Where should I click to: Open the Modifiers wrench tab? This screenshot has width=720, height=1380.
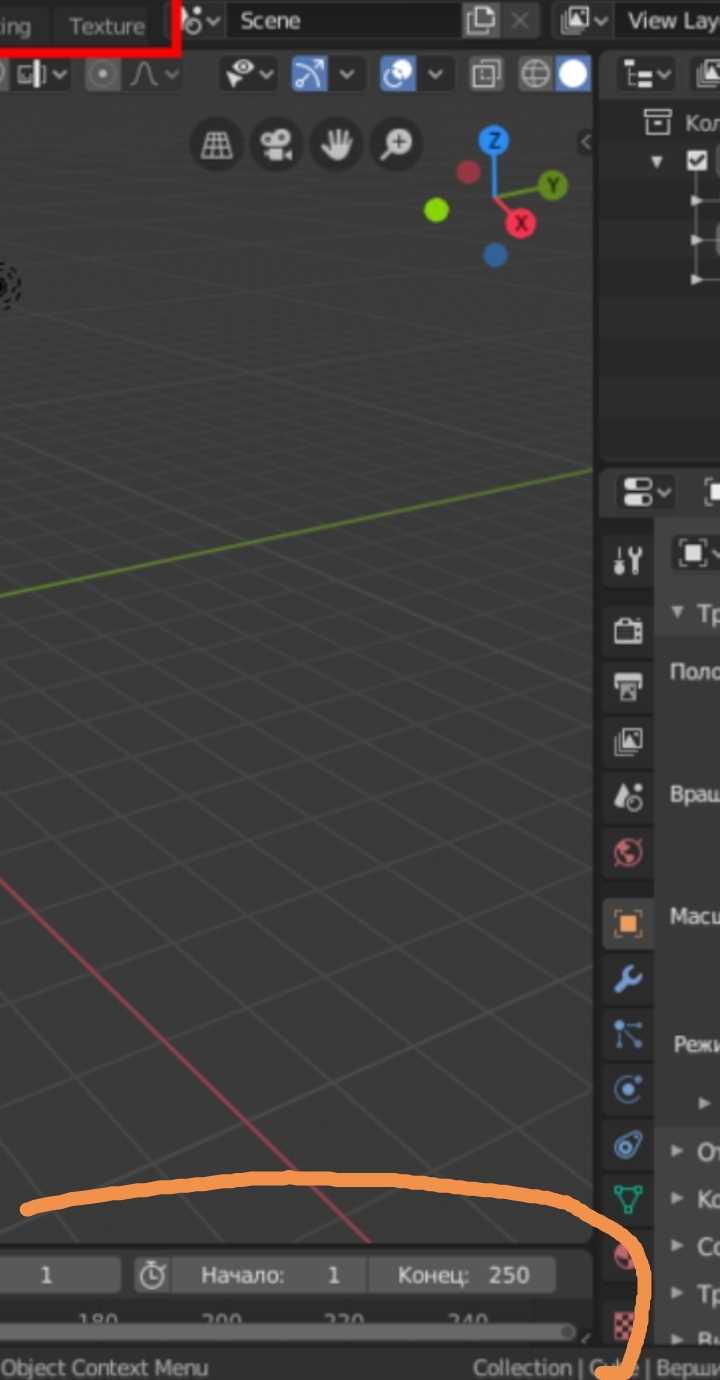click(x=628, y=979)
